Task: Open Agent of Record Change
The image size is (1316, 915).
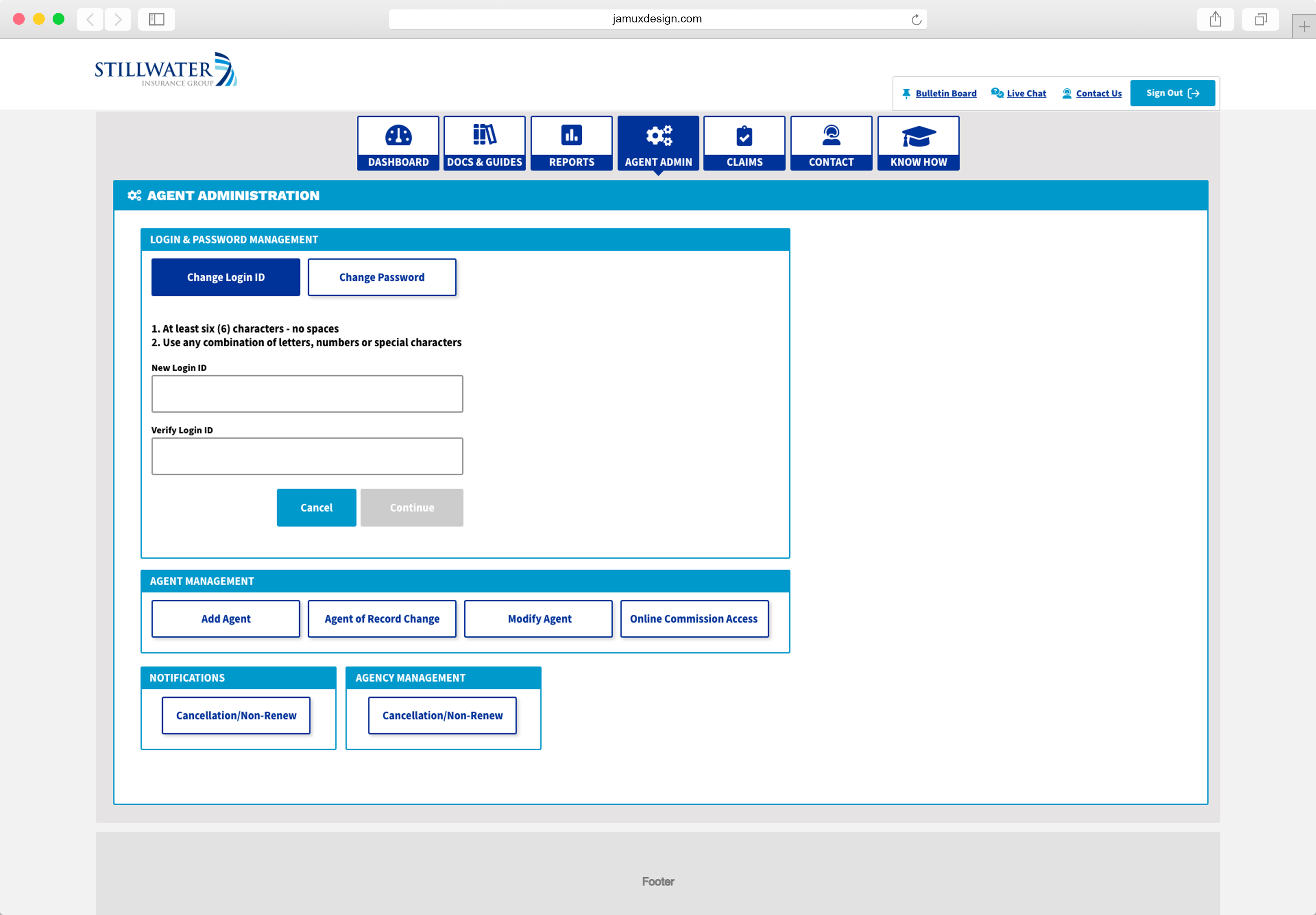Action: tap(382, 619)
